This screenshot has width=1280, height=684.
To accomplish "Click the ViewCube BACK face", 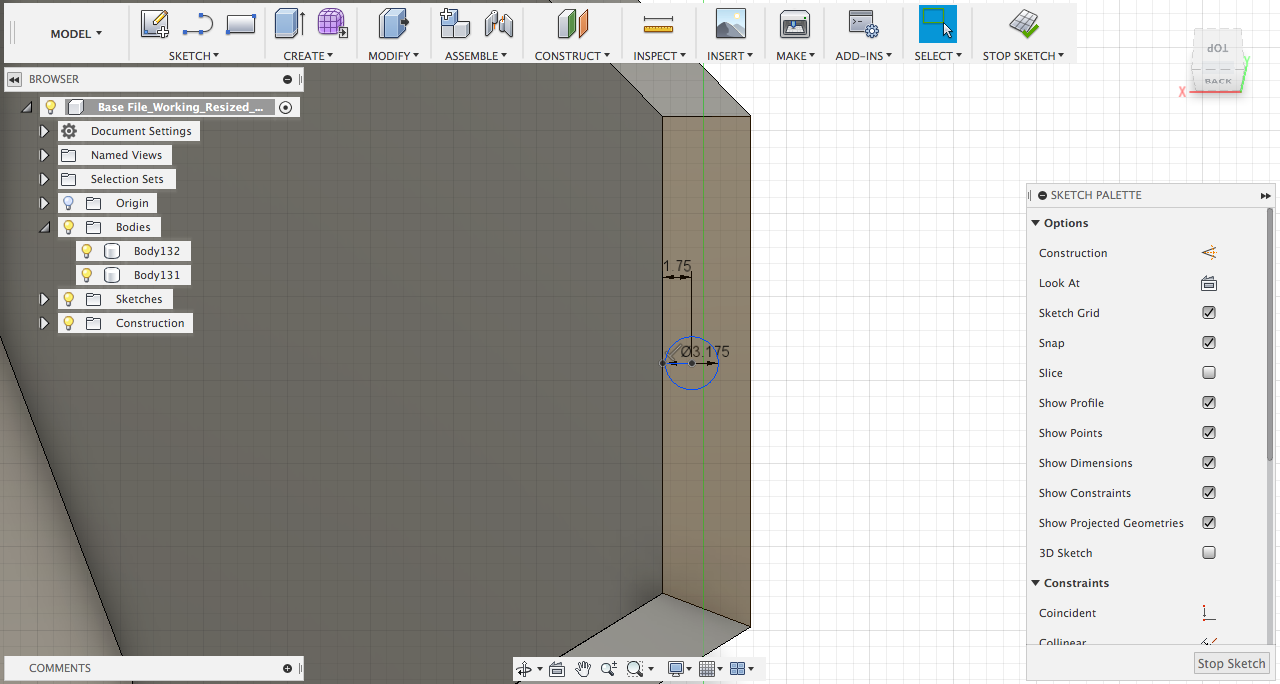I will coord(1218,81).
